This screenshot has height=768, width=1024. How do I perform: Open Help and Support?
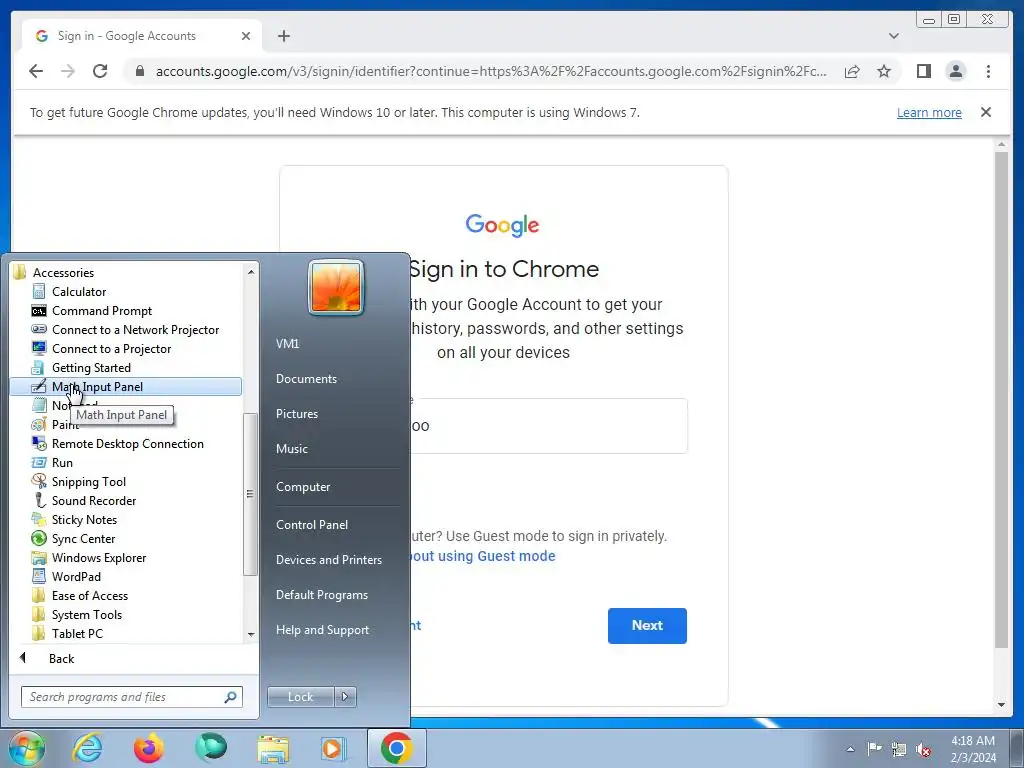[322, 630]
